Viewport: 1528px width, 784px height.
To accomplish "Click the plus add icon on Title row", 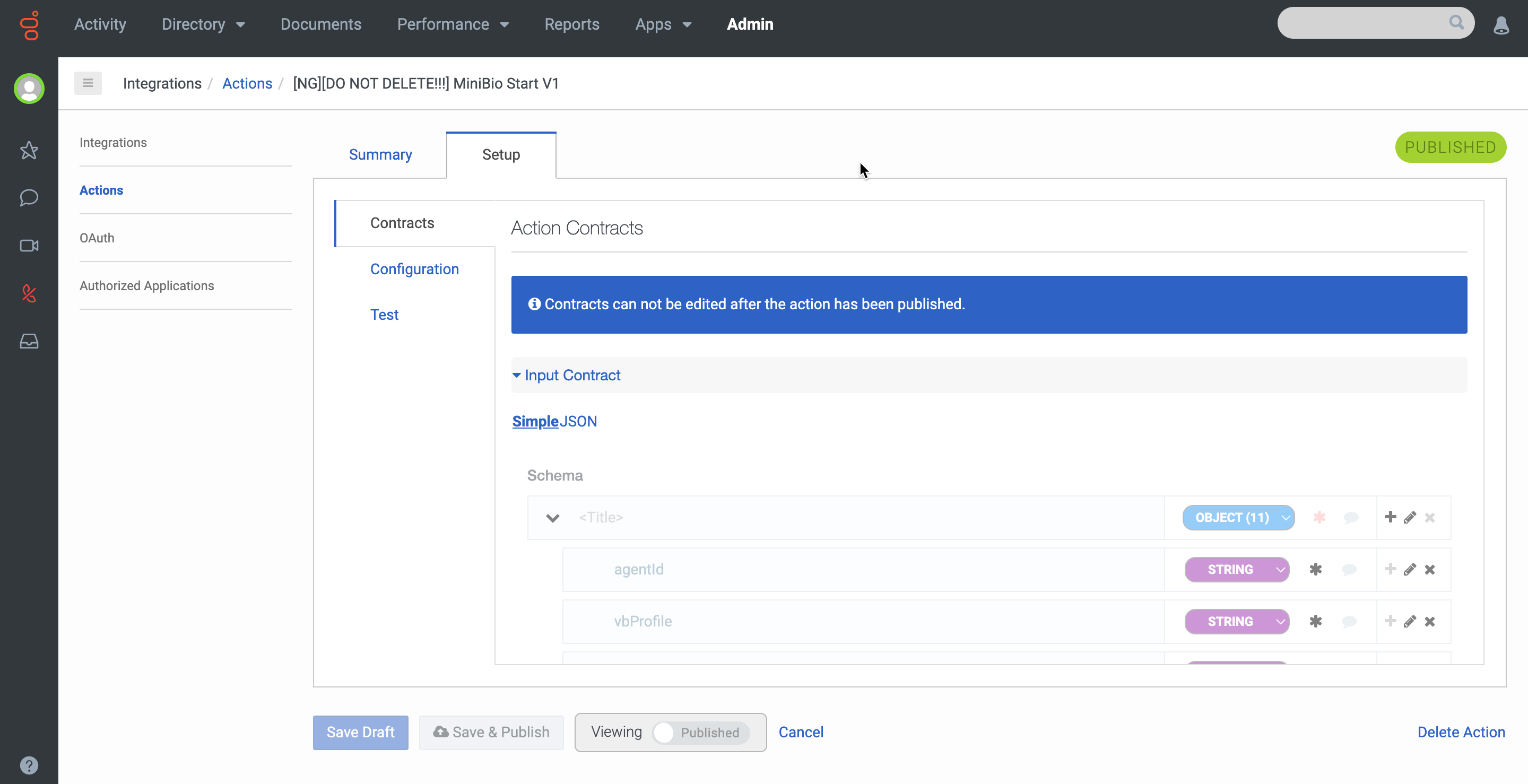I will pyautogui.click(x=1390, y=517).
